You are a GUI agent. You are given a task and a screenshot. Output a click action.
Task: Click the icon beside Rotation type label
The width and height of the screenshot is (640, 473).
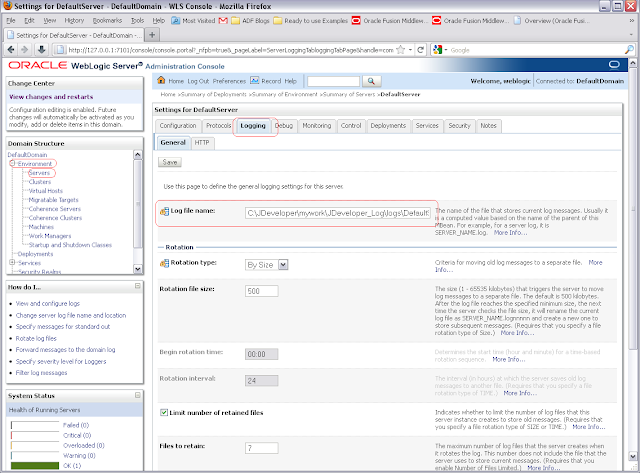coord(164,263)
